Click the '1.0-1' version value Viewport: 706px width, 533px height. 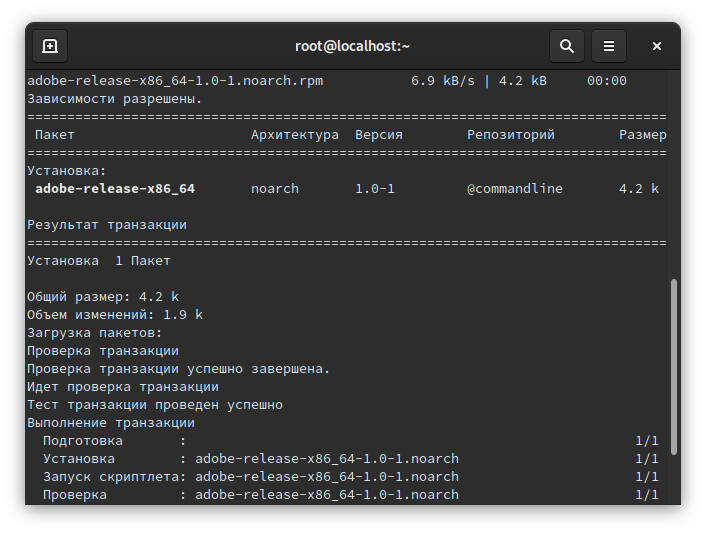(x=375, y=189)
